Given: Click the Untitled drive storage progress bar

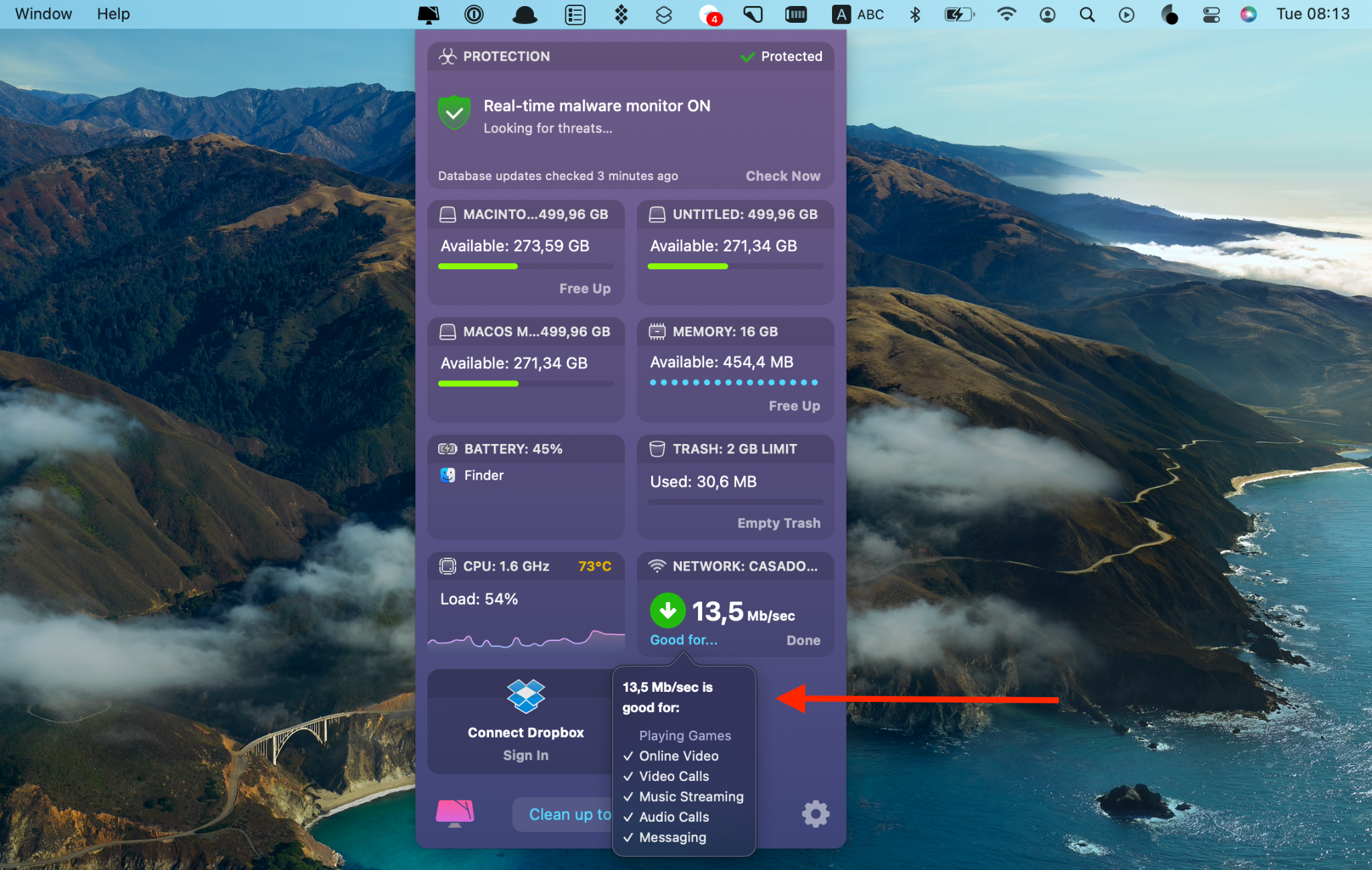Looking at the screenshot, I should tap(735, 266).
